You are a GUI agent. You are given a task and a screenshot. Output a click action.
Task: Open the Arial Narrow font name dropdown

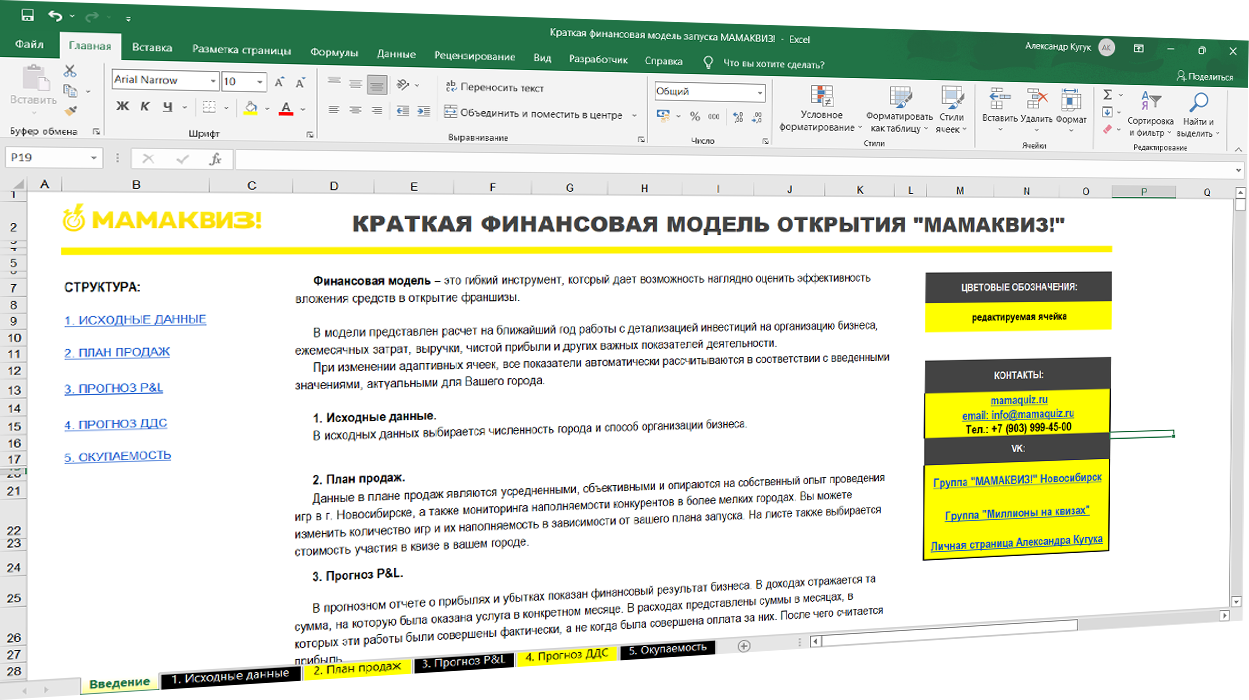[x=212, y=81]
